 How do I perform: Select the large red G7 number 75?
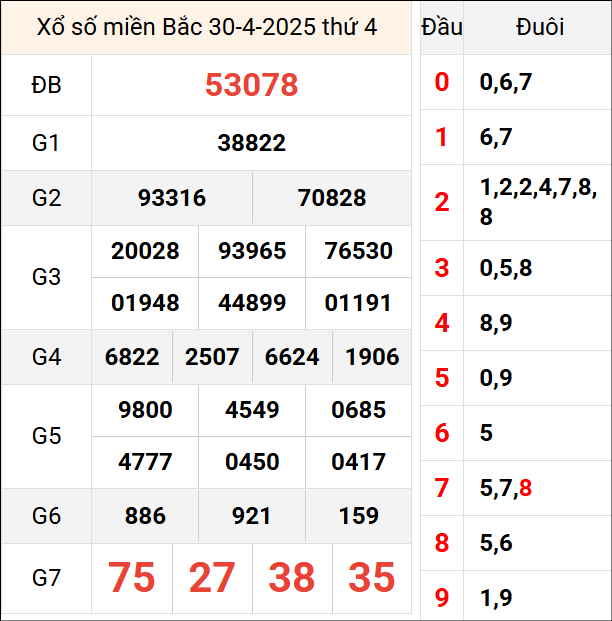[x=132, y=578]
